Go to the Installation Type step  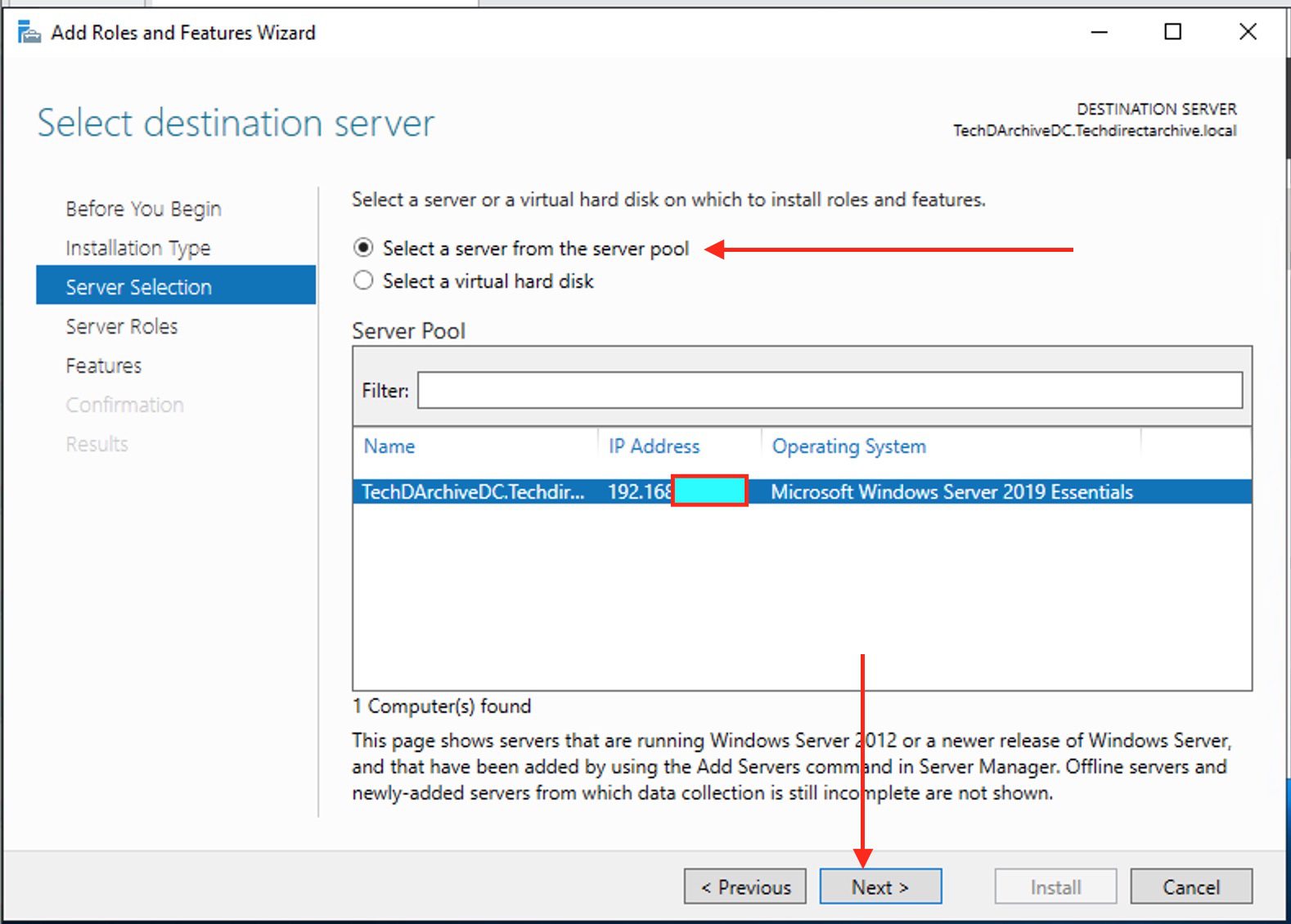pyautogui.click(x=138, y=248)
